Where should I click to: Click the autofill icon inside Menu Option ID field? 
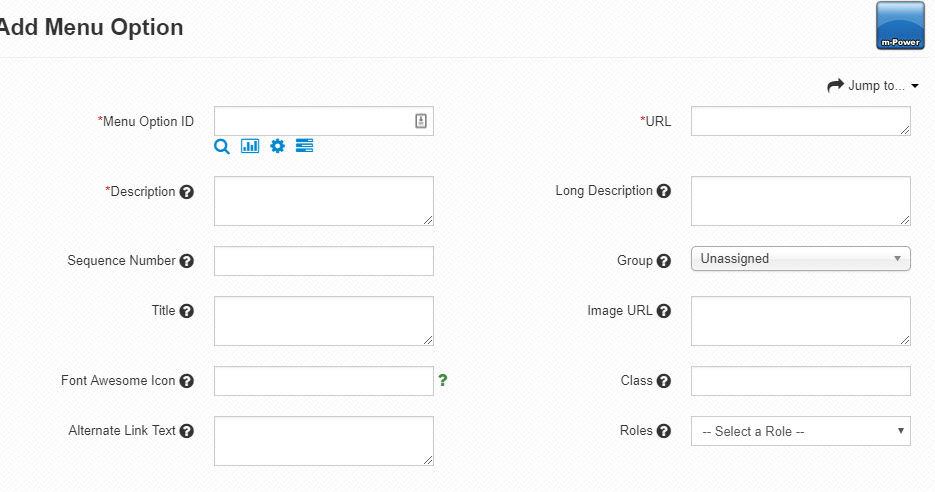tap(420, 121)
